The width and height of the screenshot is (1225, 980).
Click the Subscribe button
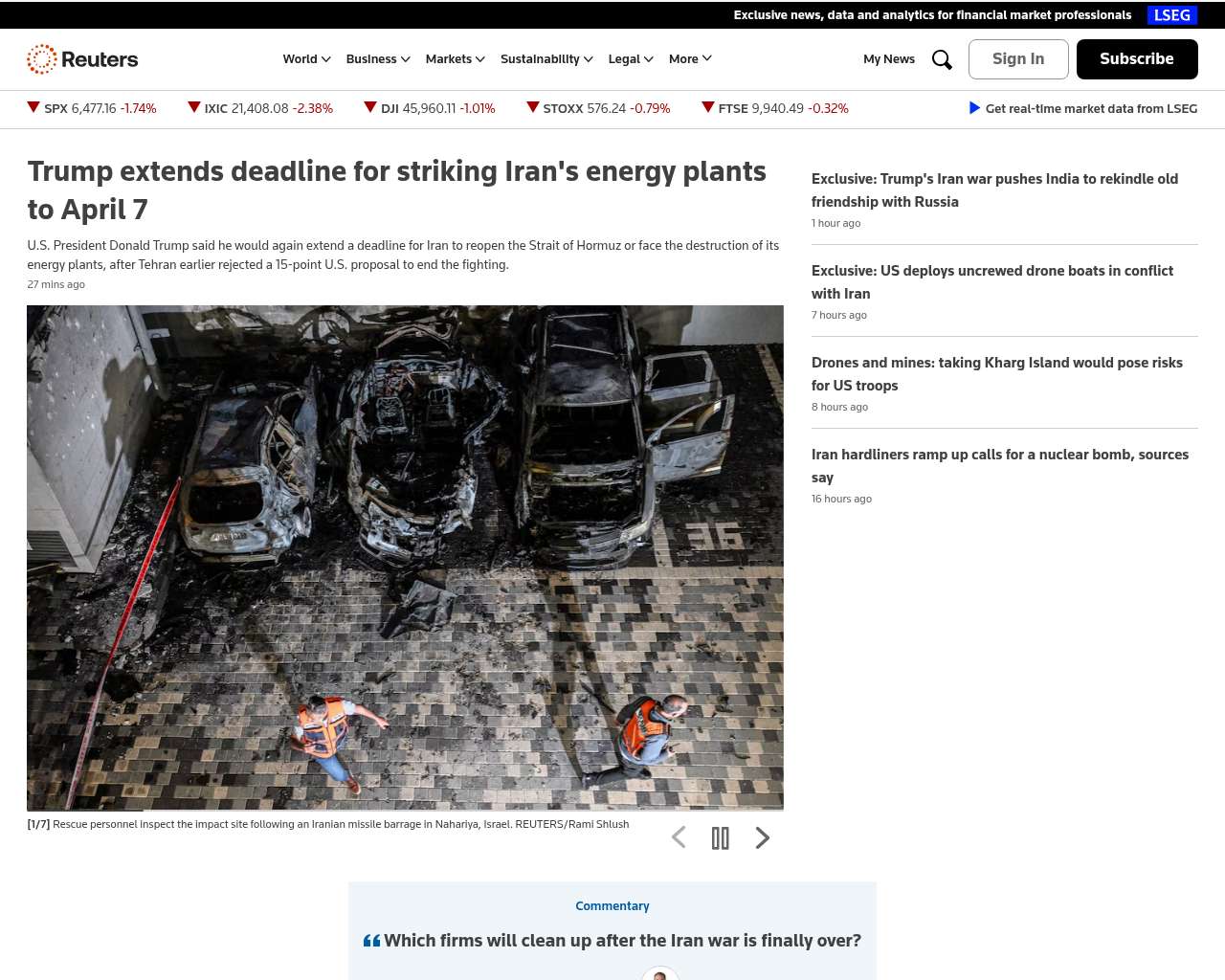coord(1137,59)
